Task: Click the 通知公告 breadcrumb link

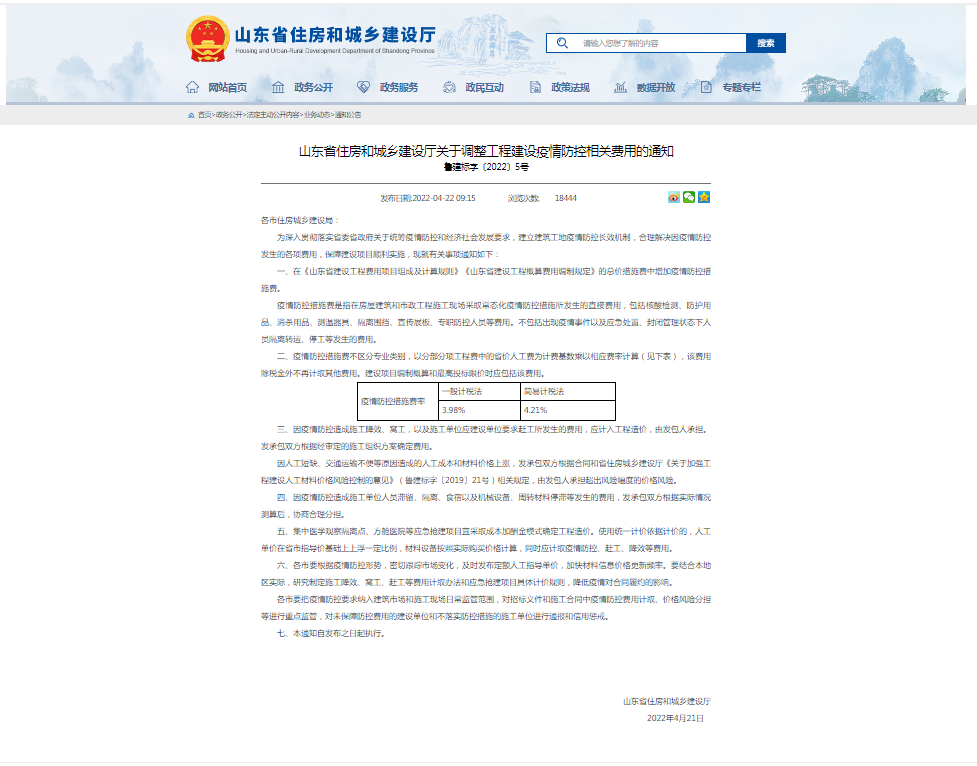Action: click(348, 115)
